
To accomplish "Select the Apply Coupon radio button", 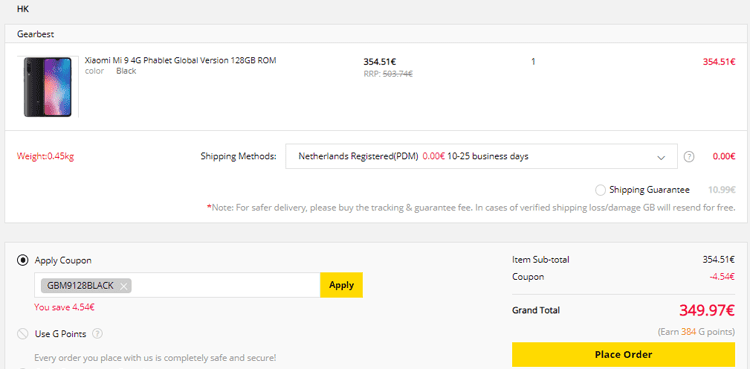I will 22,260.
